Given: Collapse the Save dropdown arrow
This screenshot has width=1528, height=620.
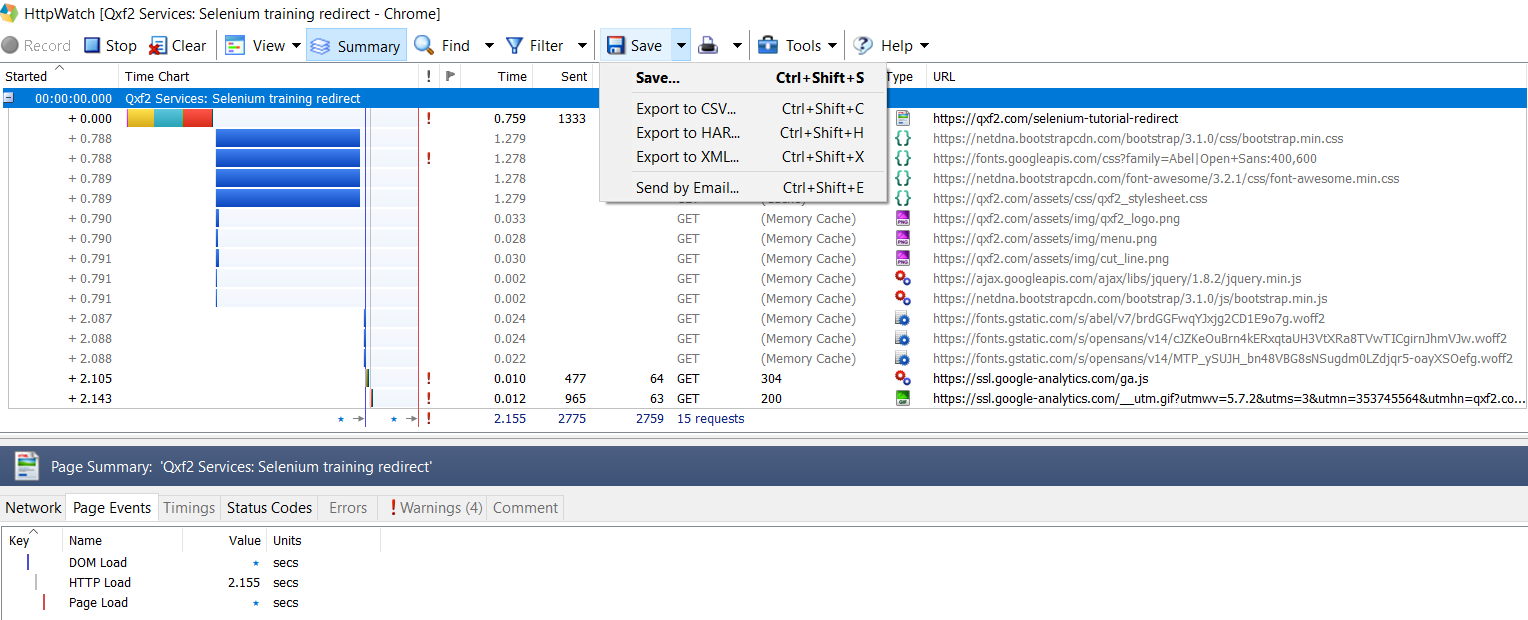Looking at the screenshot, I should [681, 46].
